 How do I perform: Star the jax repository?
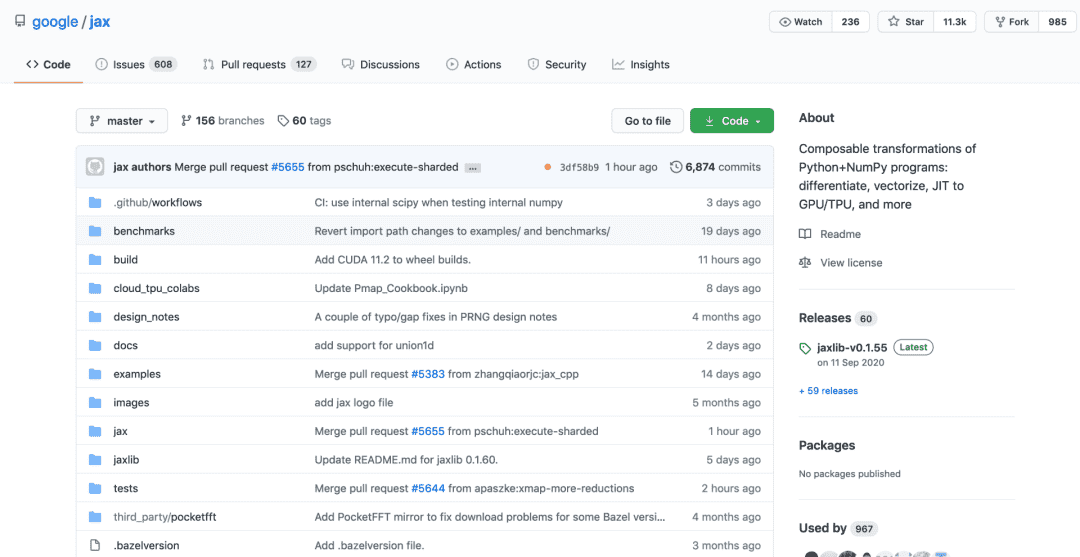(906, 22)
